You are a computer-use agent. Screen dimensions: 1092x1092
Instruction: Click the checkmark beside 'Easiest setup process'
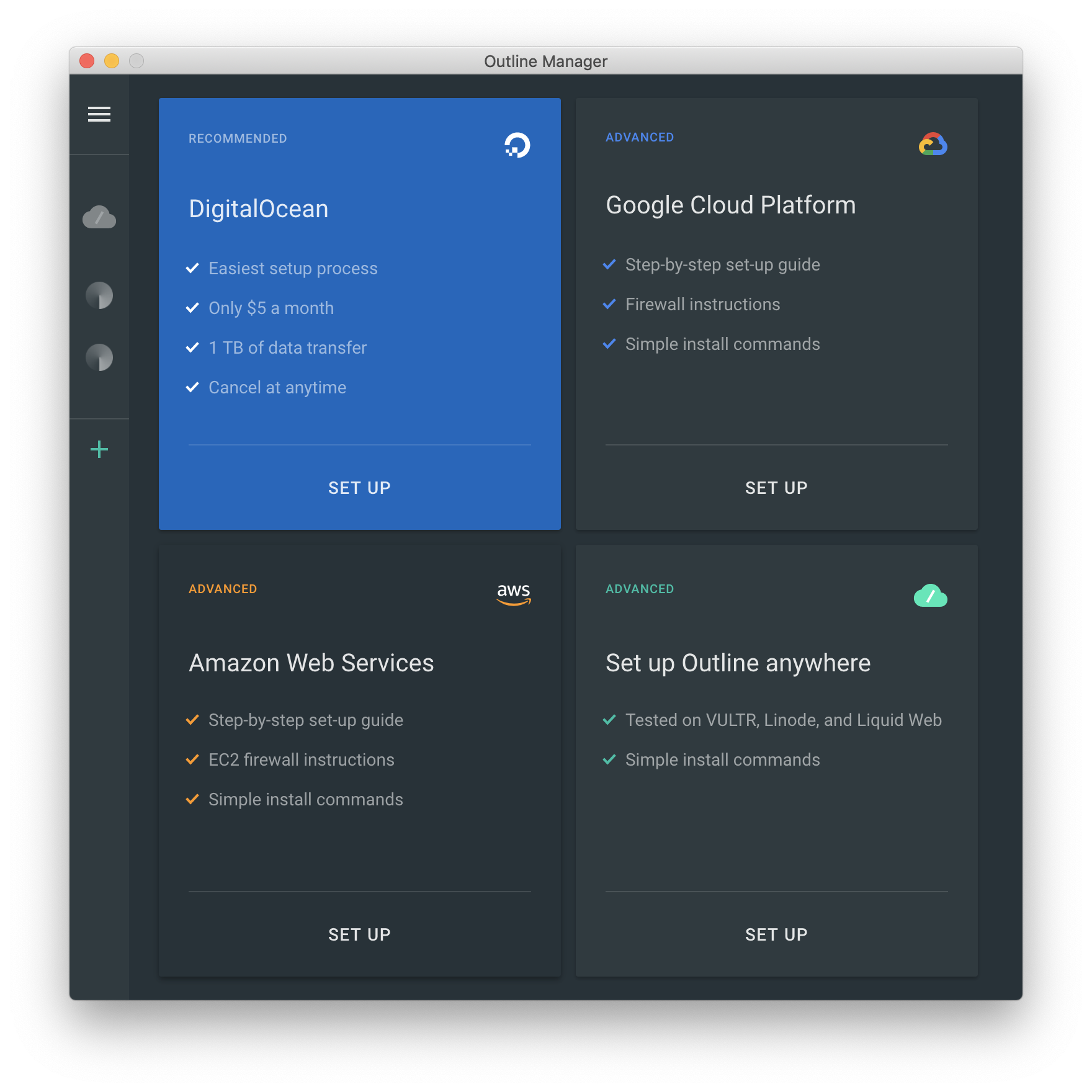coord(192,268)
